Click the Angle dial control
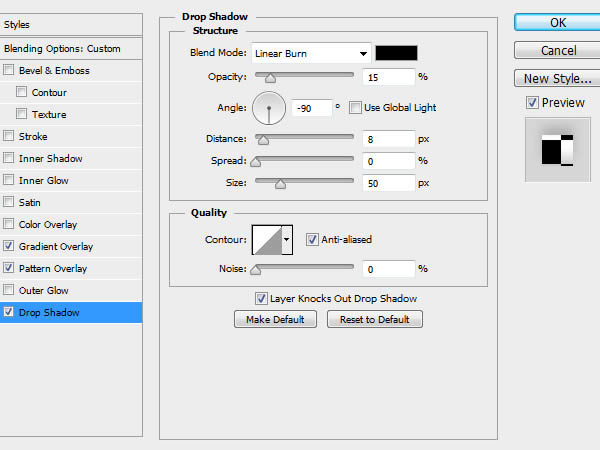 coord(269,108)
